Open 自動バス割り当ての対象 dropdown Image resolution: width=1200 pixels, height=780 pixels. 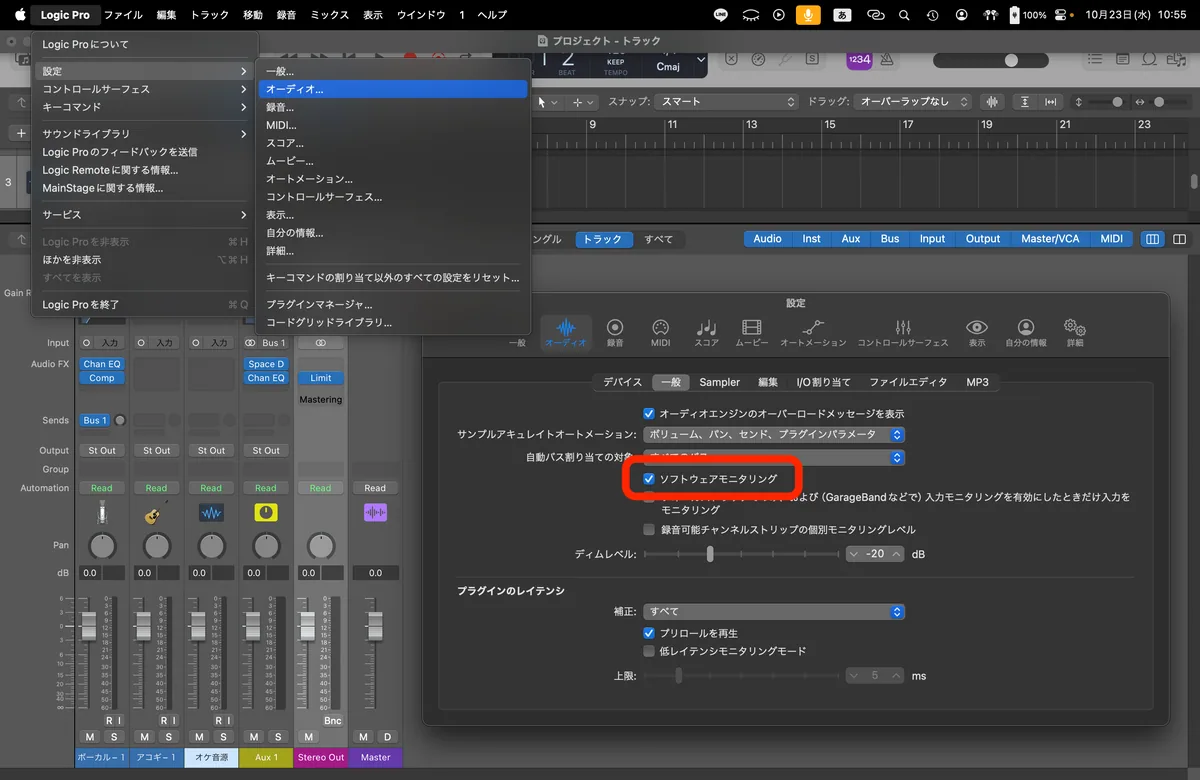click(x=774, y=457)
